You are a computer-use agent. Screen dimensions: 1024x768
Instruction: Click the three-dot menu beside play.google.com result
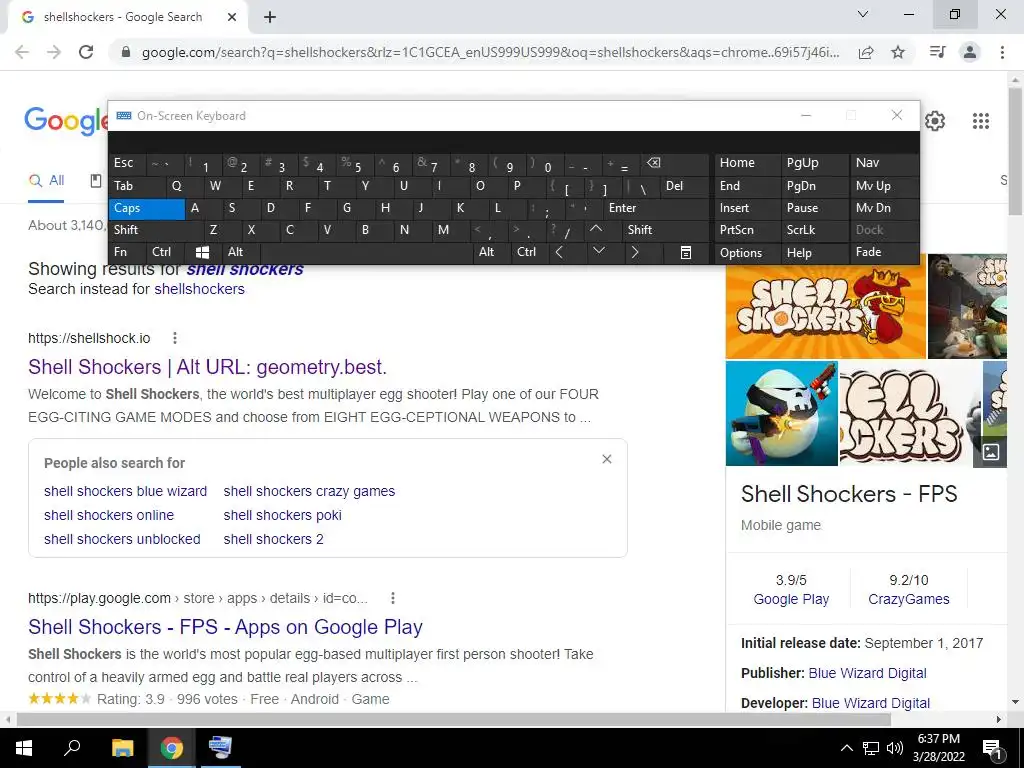tap(392, 598)
